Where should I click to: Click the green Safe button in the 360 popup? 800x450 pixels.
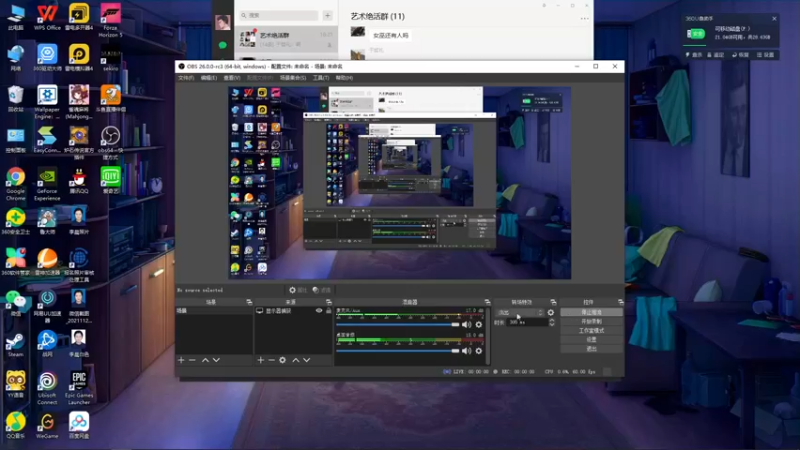[696, 34]
